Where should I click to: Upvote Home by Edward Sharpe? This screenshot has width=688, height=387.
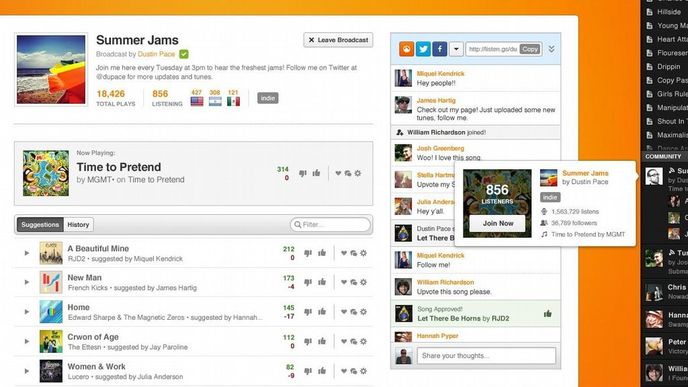322,312
